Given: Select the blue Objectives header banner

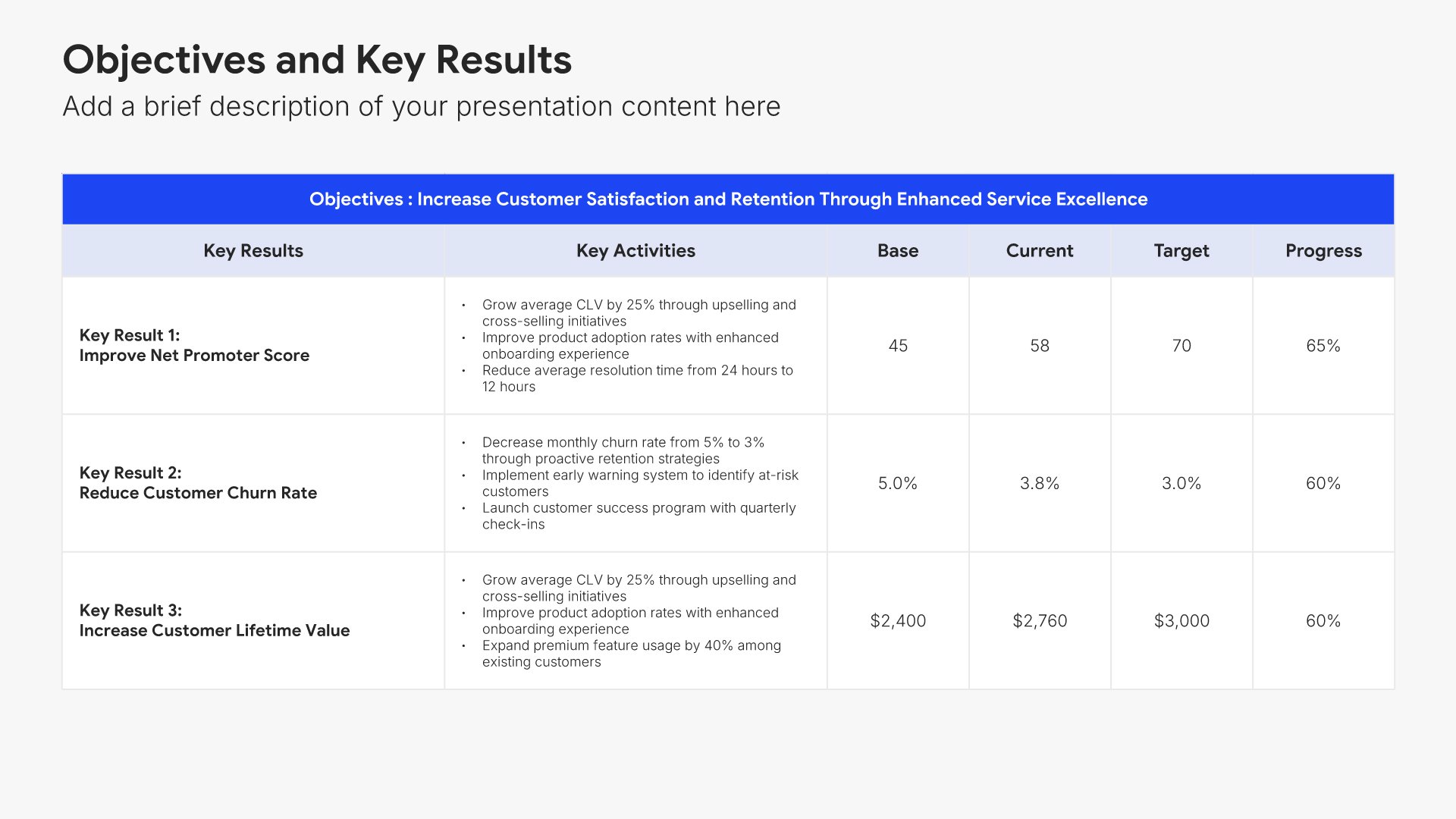Looking at the screenshot, I should (x=728, y=199).
